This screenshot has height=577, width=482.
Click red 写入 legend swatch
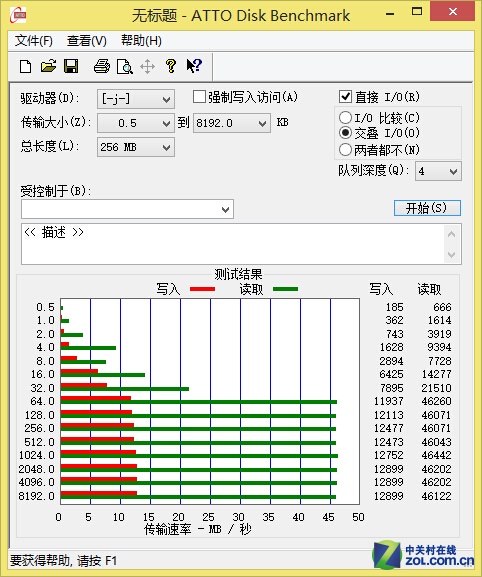point(202,289)
